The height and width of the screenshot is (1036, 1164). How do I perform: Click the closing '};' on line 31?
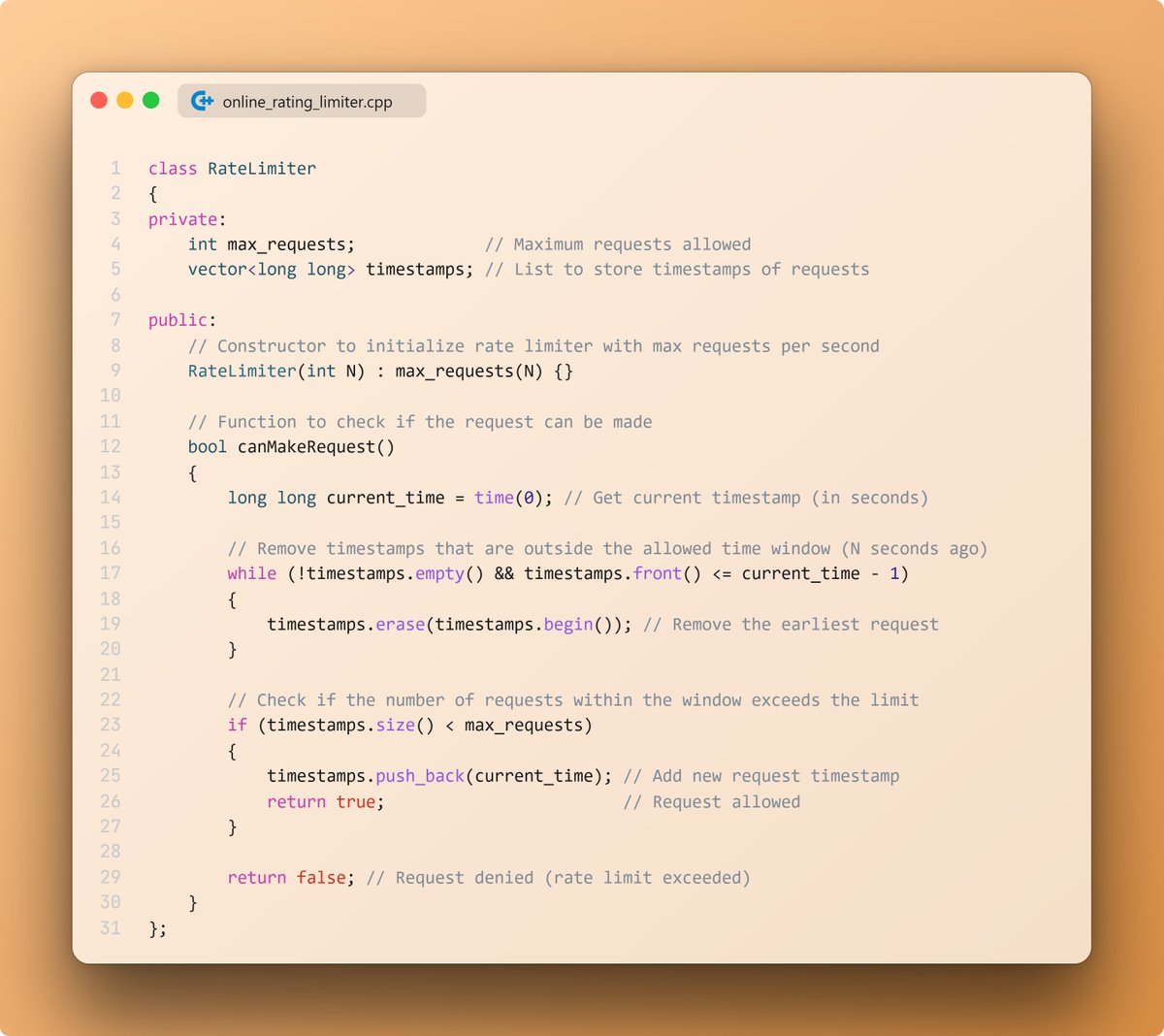click(158, 929)
